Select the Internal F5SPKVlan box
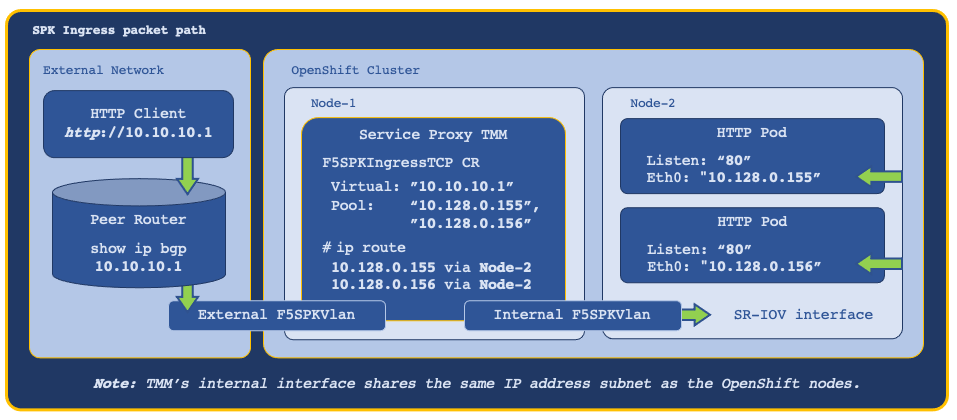 tap(572, 315)
